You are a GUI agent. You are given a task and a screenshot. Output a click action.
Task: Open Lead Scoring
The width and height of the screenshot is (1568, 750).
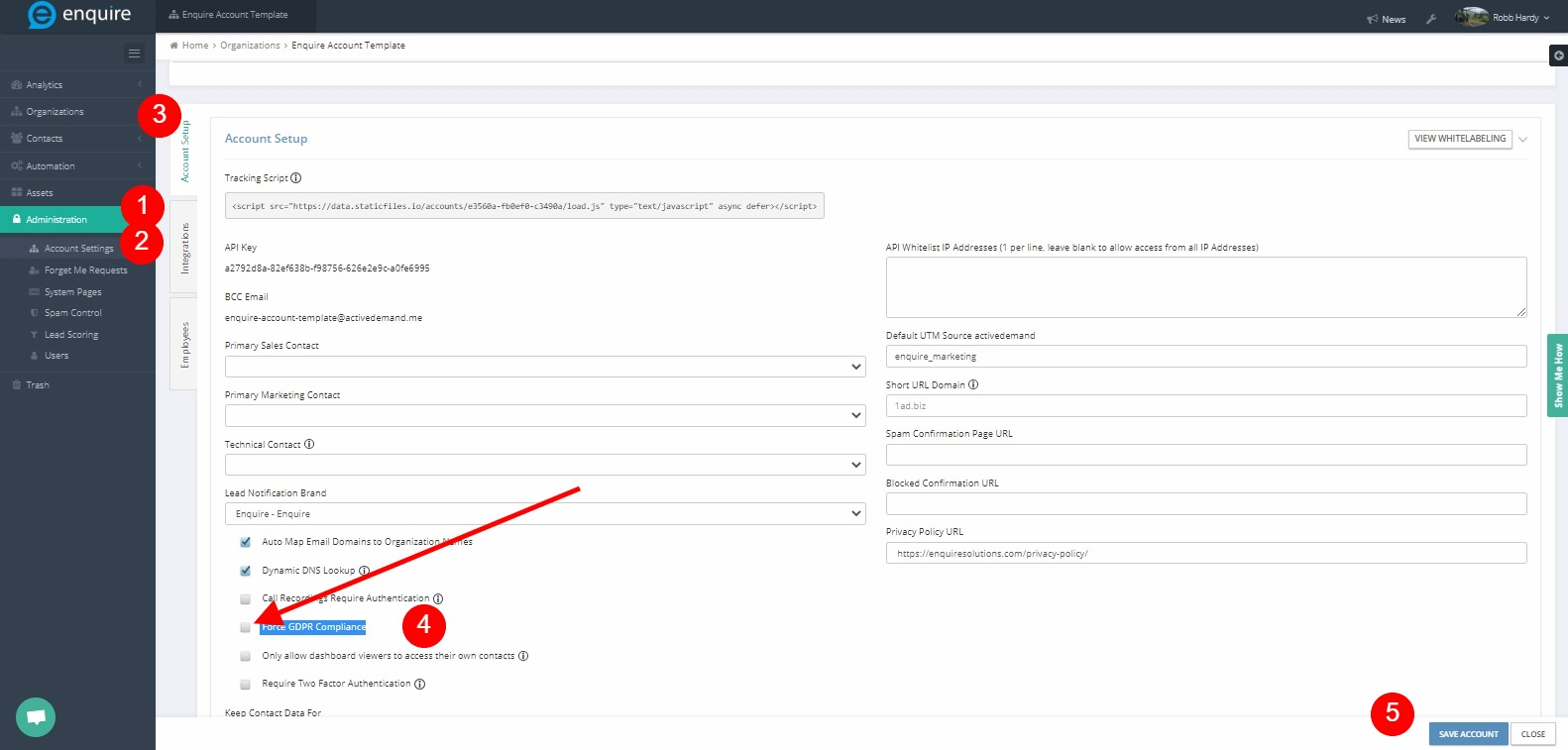click(70, 335)
